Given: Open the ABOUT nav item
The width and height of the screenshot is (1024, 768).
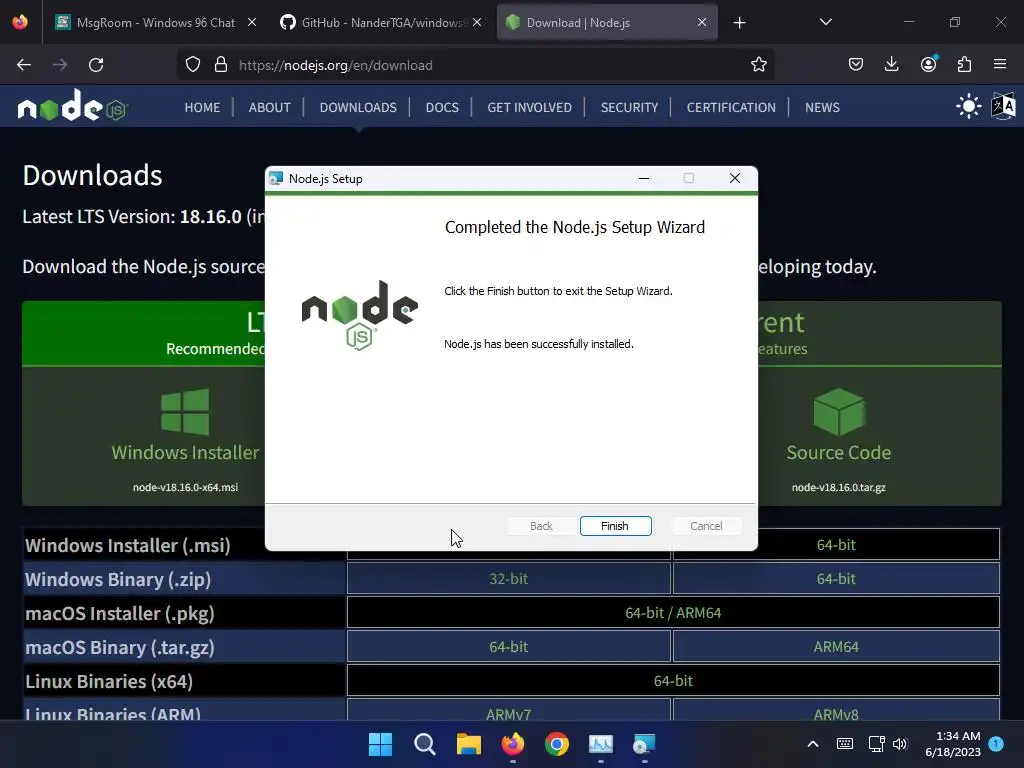Looking at the screenshot, I should [x=269, y=107].
